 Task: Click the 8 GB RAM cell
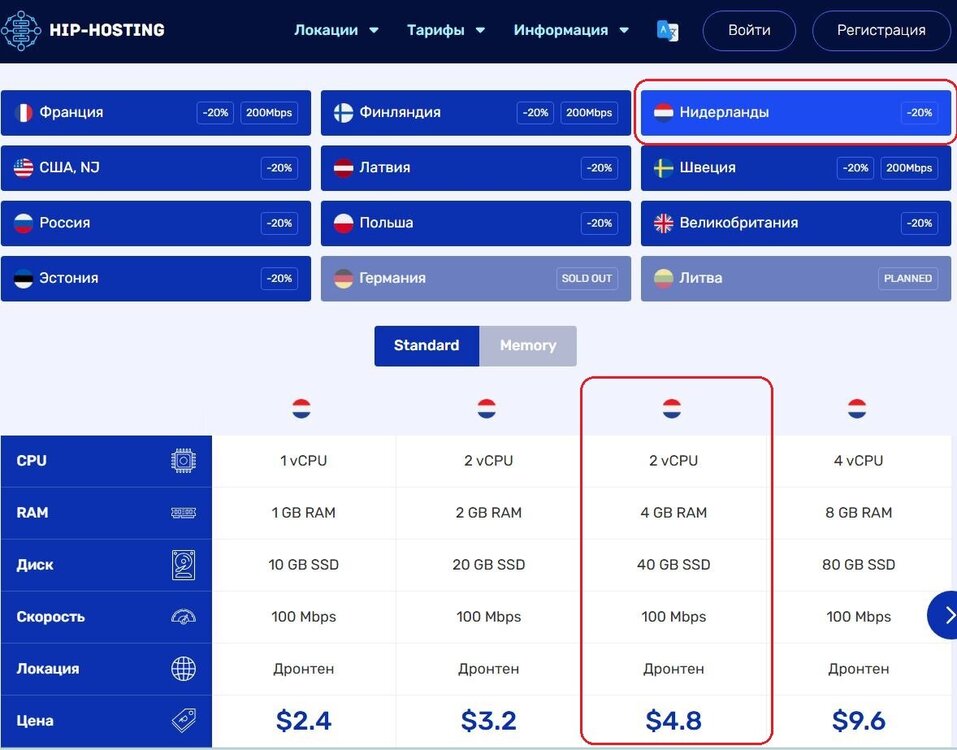pyautogui.click(x=858, y=513)
